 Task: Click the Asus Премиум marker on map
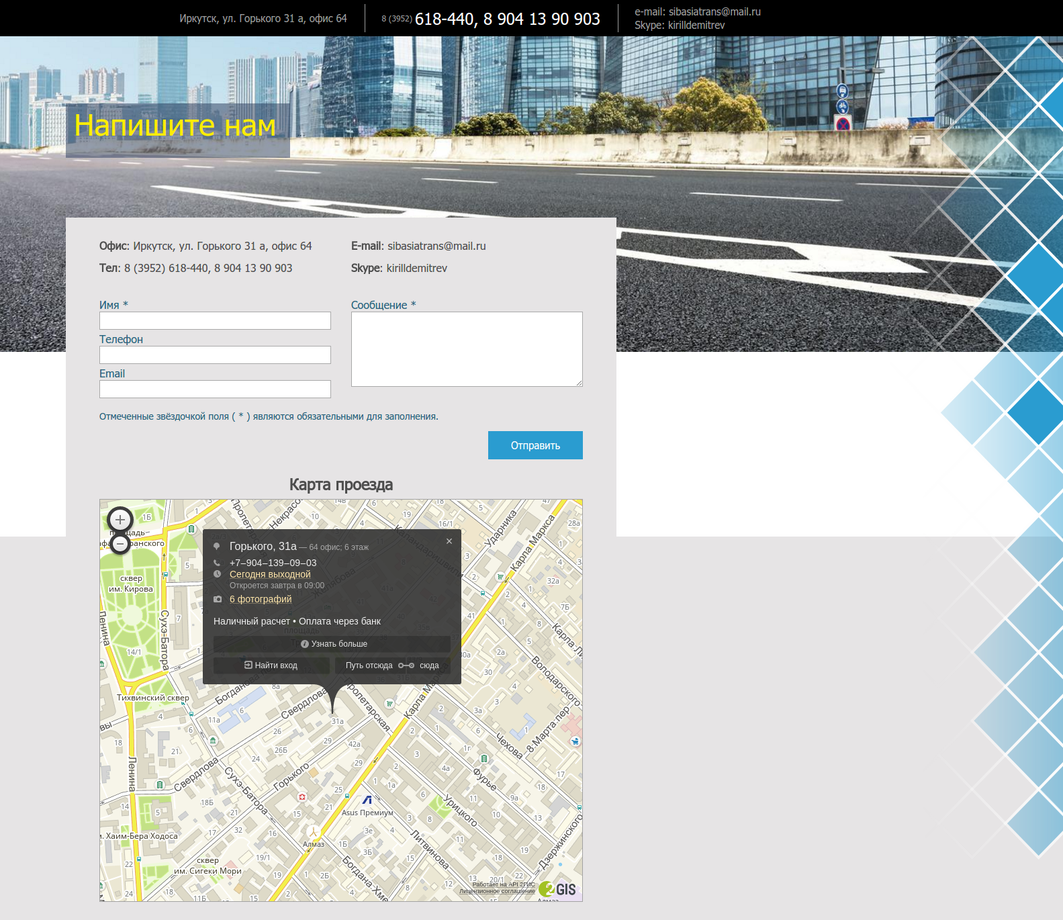pos(367,801)
